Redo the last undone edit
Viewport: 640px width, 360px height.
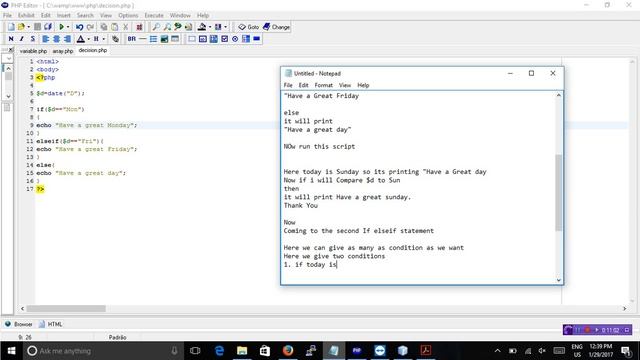[x=90, y=27]
